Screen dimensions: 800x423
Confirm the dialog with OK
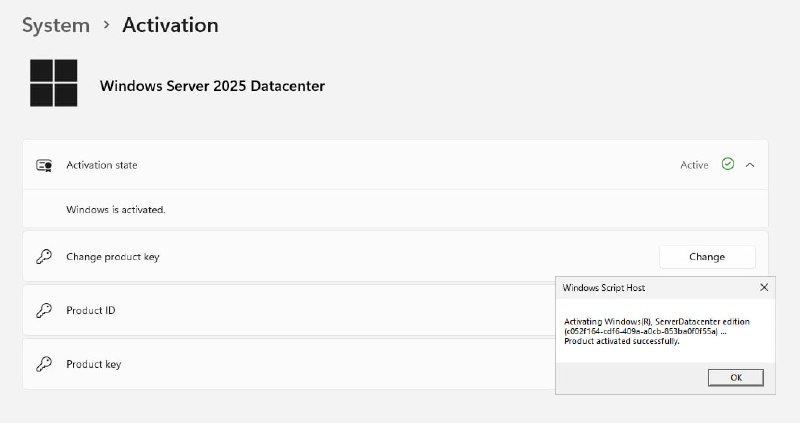735,377
